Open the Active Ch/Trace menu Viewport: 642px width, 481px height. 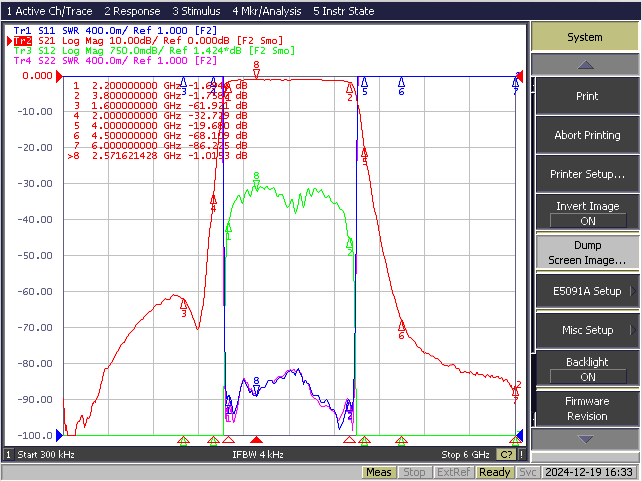tap(50, 11)
